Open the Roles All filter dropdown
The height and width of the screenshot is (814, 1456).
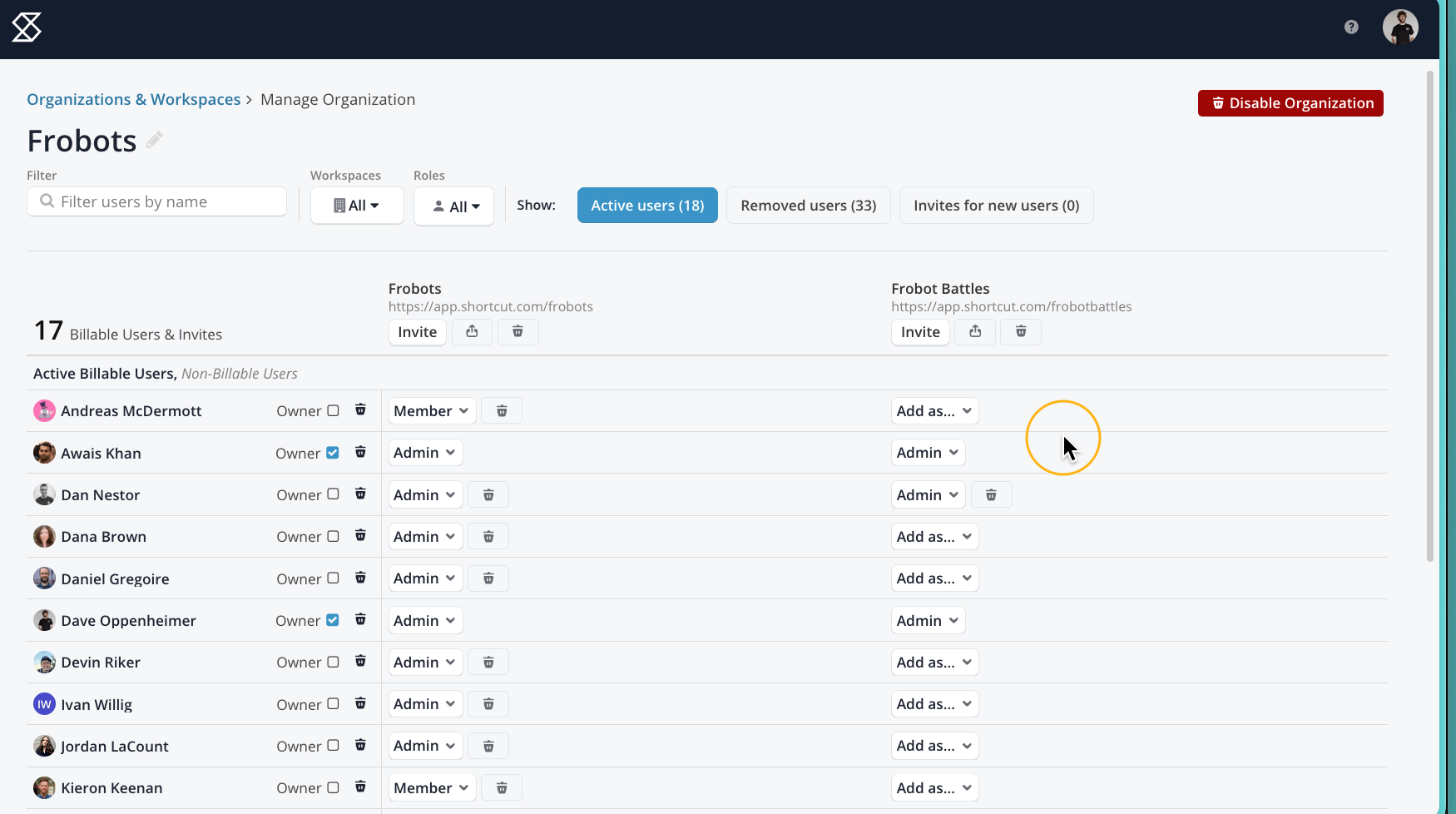453,206
